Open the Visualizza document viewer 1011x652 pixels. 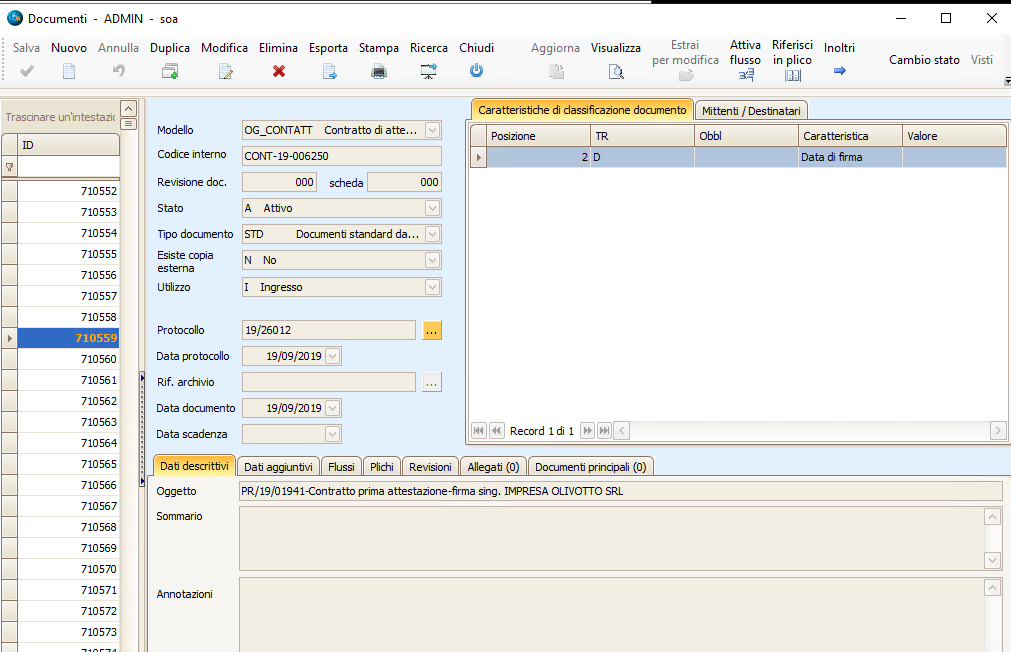click(616, 71)
